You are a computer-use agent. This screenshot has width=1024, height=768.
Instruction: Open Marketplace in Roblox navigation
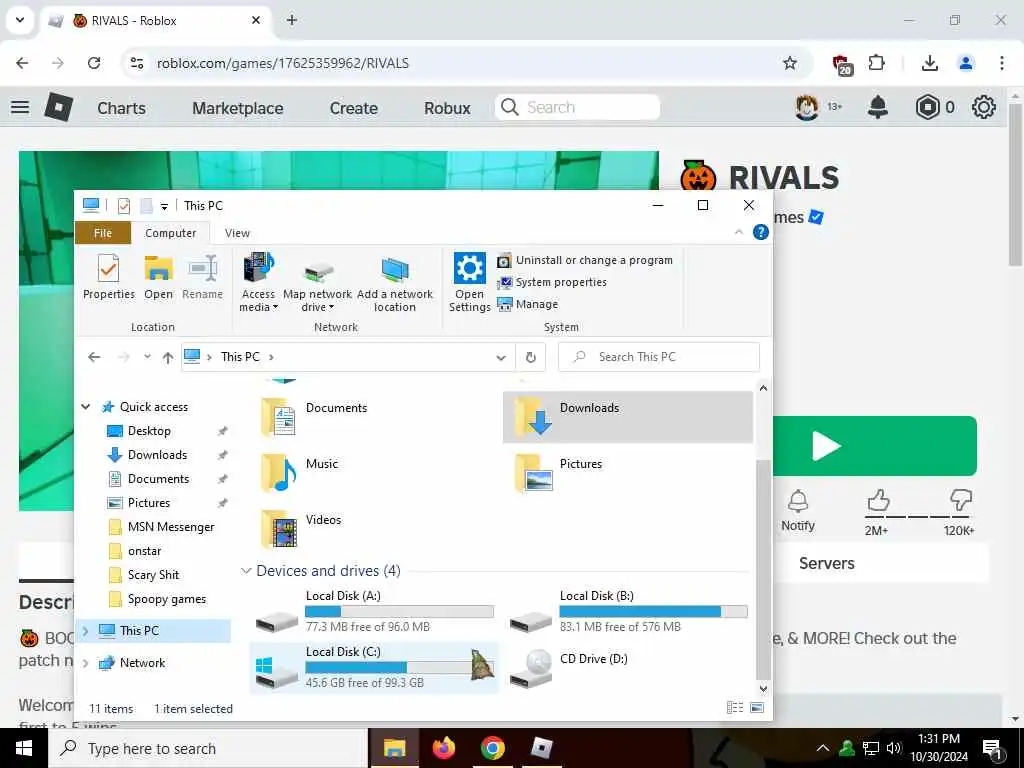pos(238,108)
